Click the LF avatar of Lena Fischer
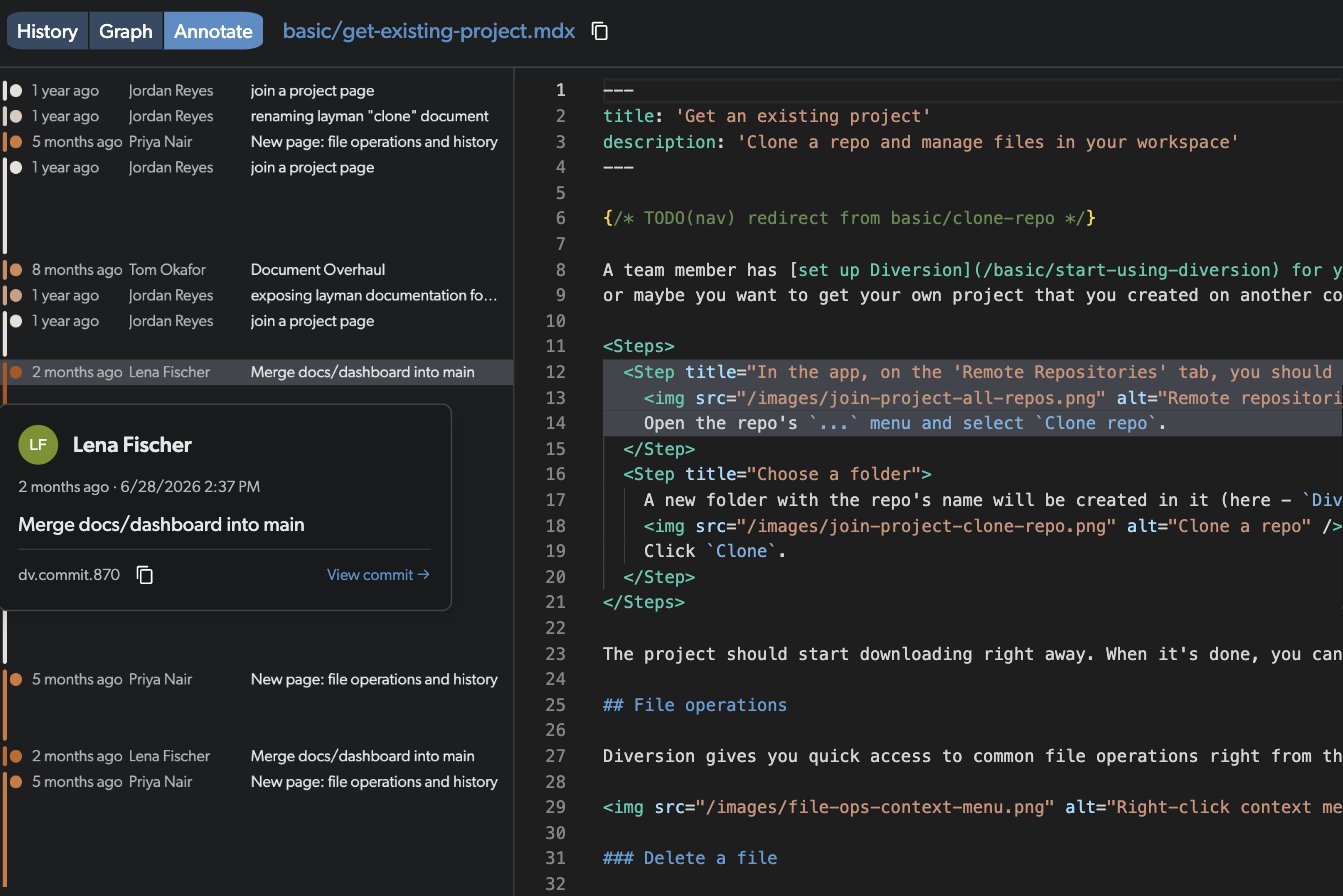The width and height of the screenshot is (1343, 896). click(38, 445)
